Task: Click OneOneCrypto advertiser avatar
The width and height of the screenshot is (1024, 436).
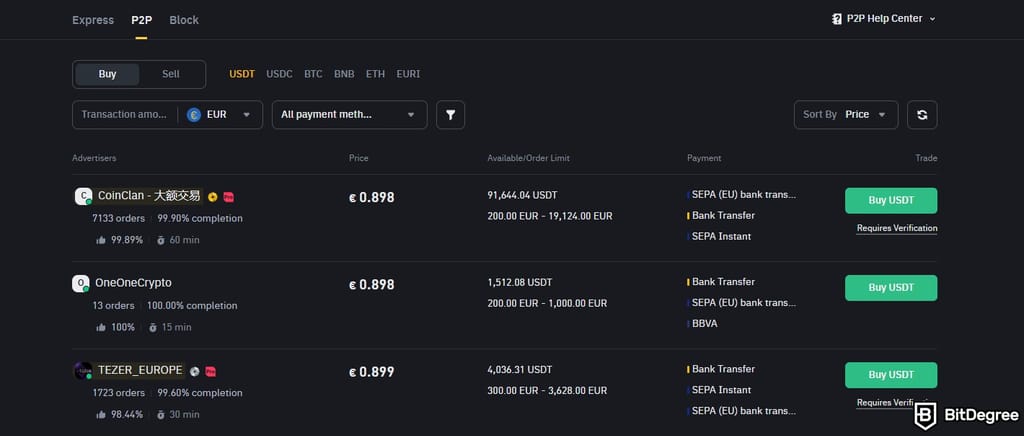Action: [81, 283]
